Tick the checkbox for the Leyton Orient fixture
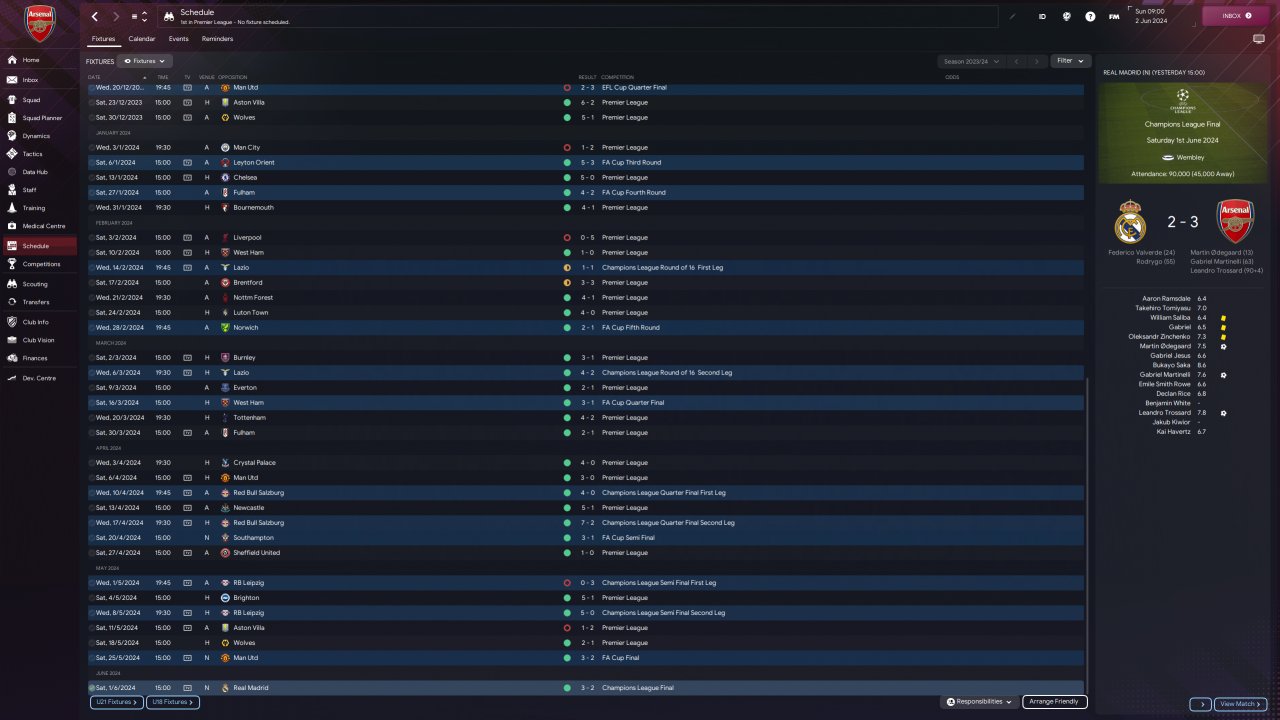 coord(91,162)
